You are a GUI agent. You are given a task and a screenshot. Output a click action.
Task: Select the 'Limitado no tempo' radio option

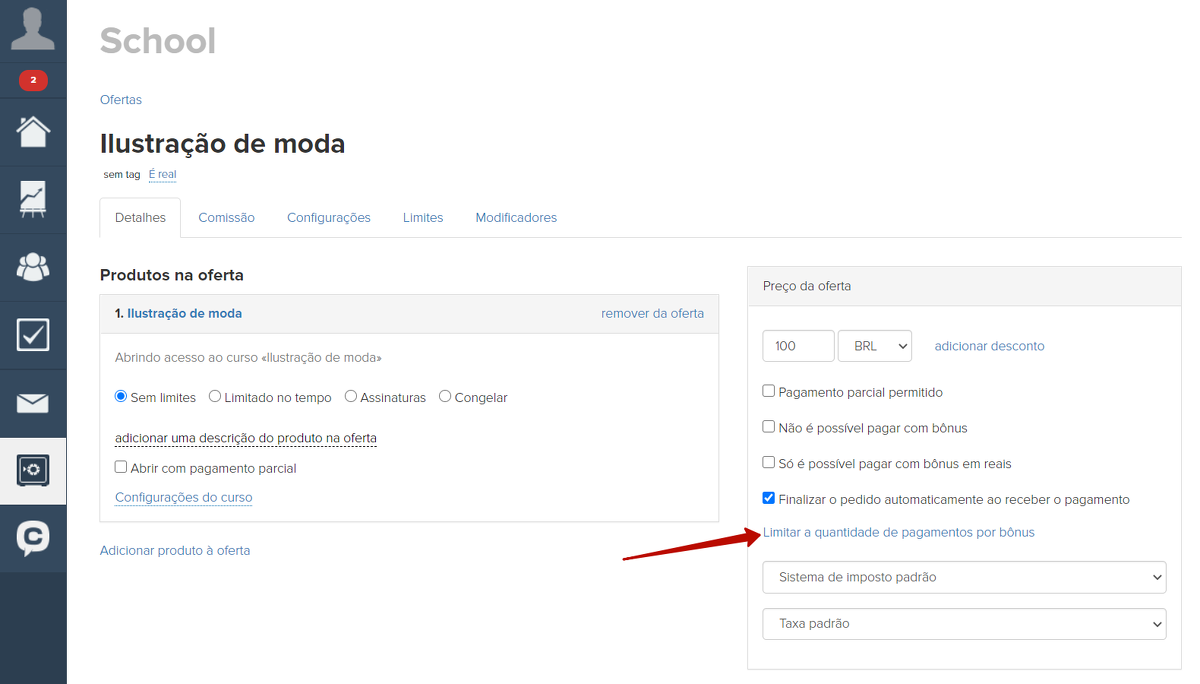[x=215, y=397]
